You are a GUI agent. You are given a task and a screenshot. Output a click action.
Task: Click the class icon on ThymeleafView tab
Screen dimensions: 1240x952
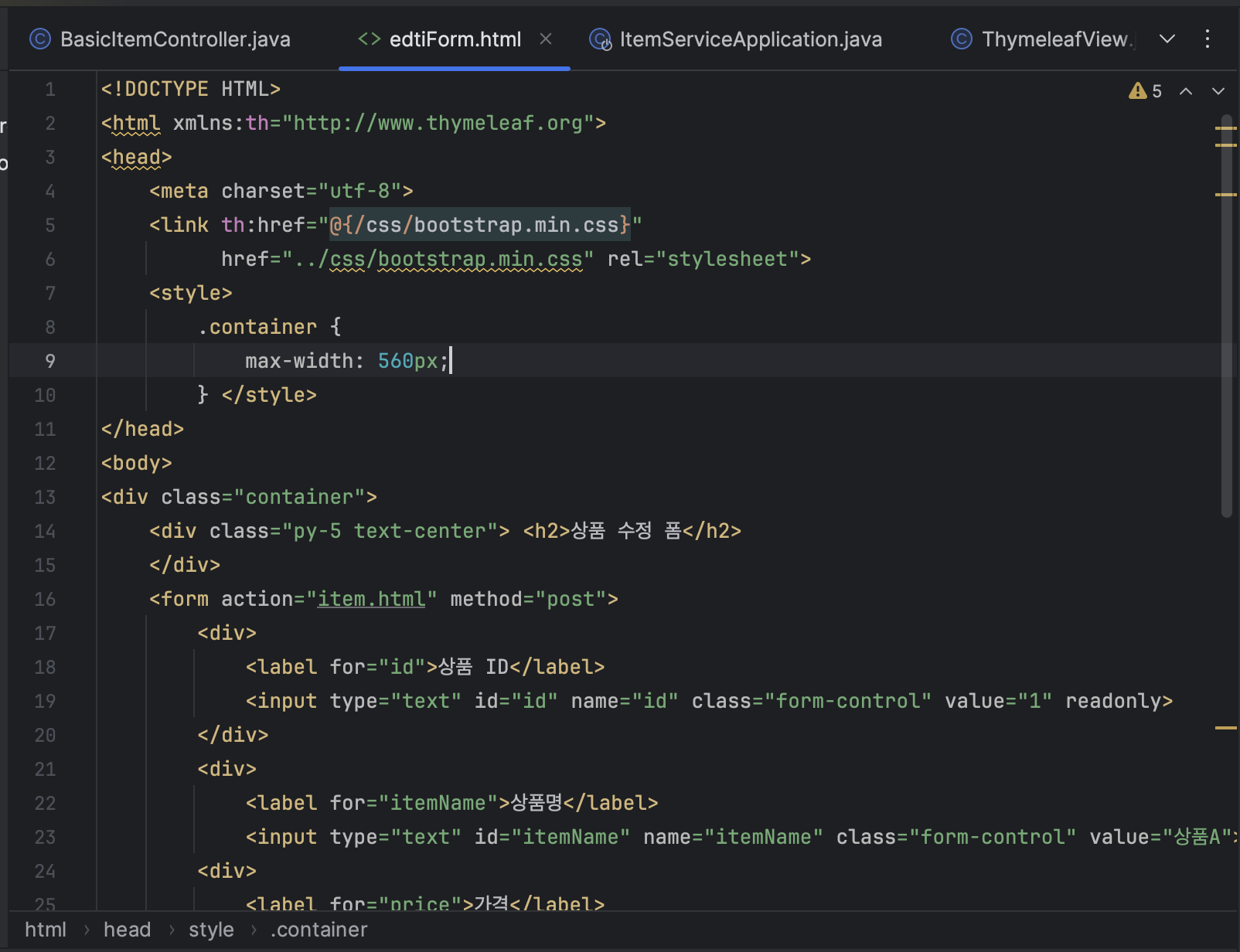[962, 39]
